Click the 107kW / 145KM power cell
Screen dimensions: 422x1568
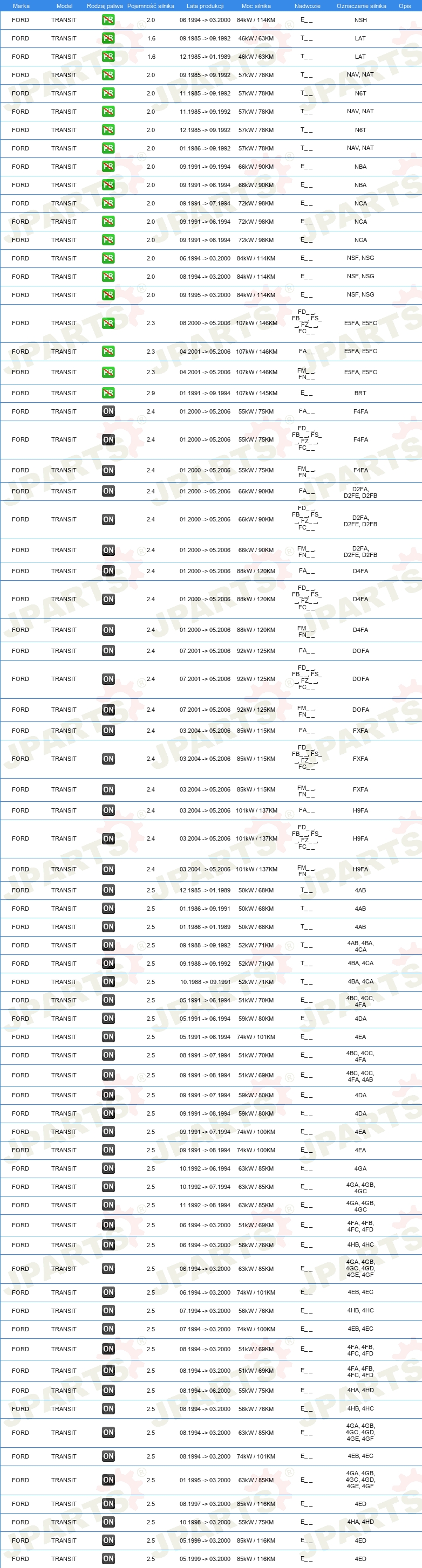click(x=256, y=393)
